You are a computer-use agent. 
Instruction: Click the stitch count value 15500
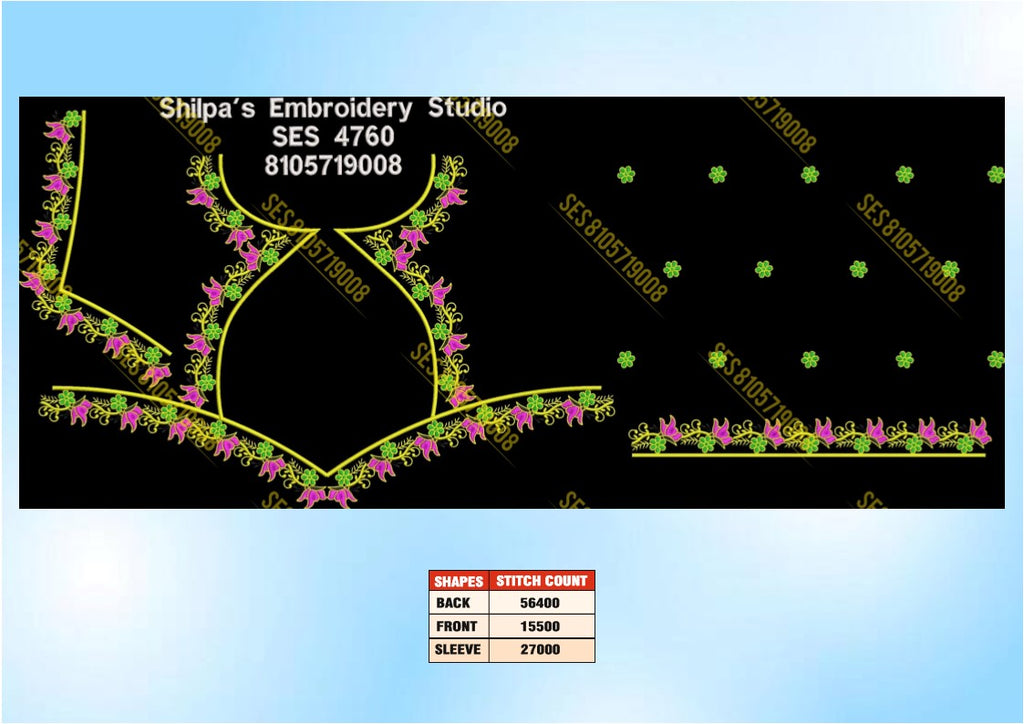tap(540, 626)
